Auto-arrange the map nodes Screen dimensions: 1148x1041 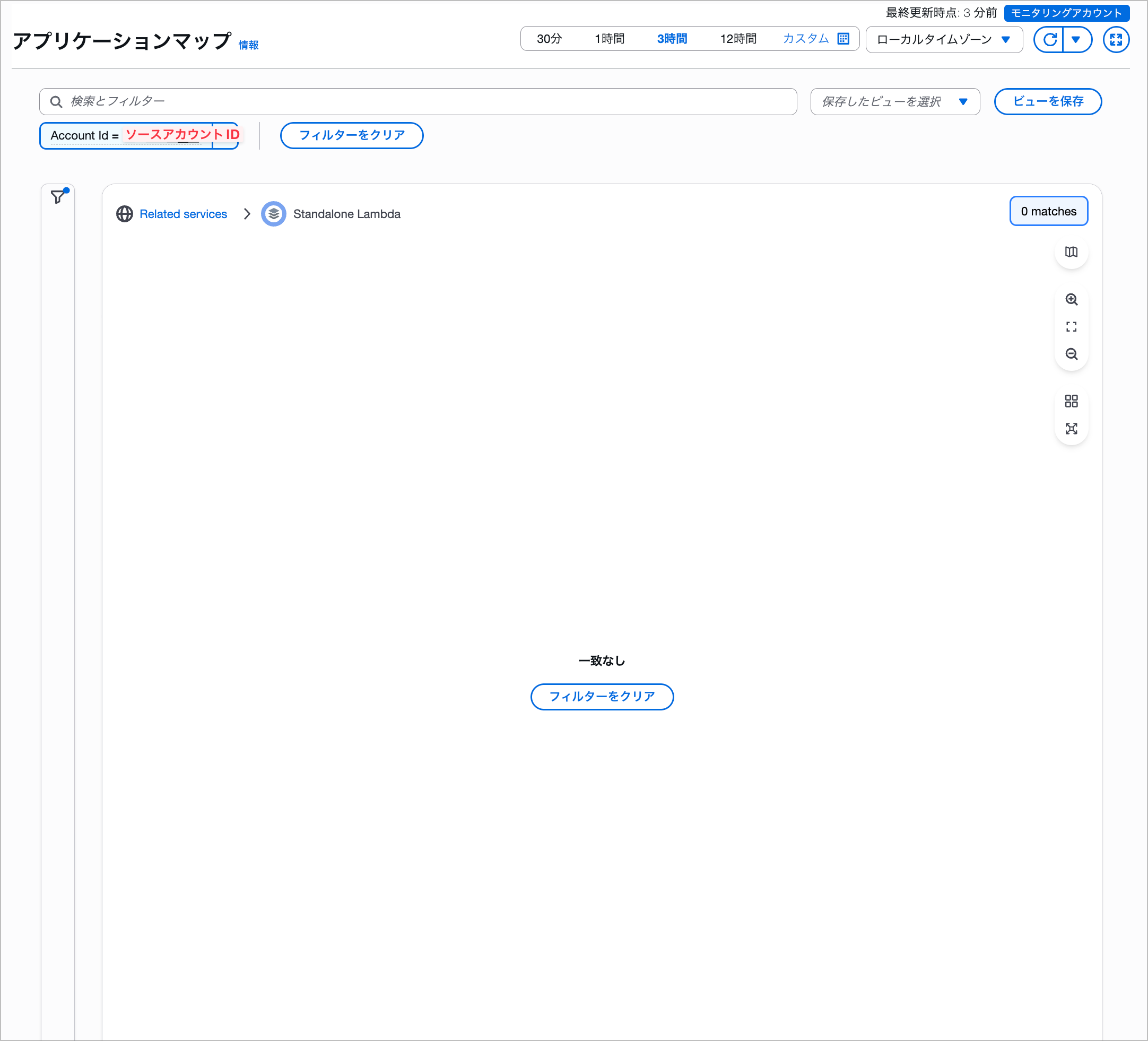[x=1071, y=429]
